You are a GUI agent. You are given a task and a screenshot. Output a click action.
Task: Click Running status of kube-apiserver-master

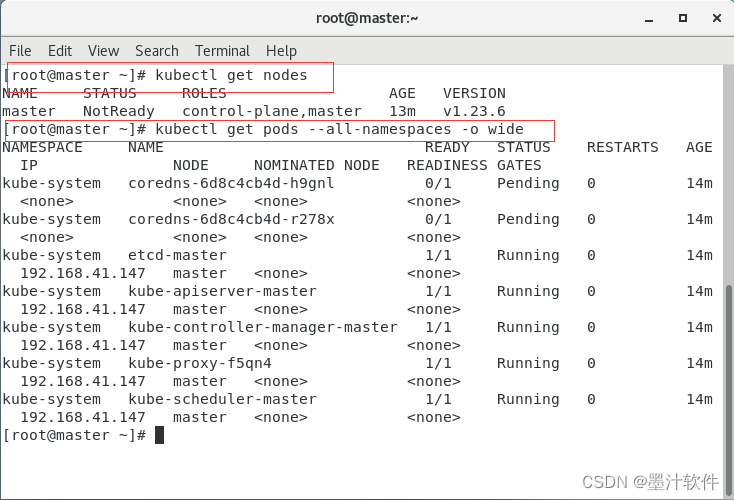point(528,291)
